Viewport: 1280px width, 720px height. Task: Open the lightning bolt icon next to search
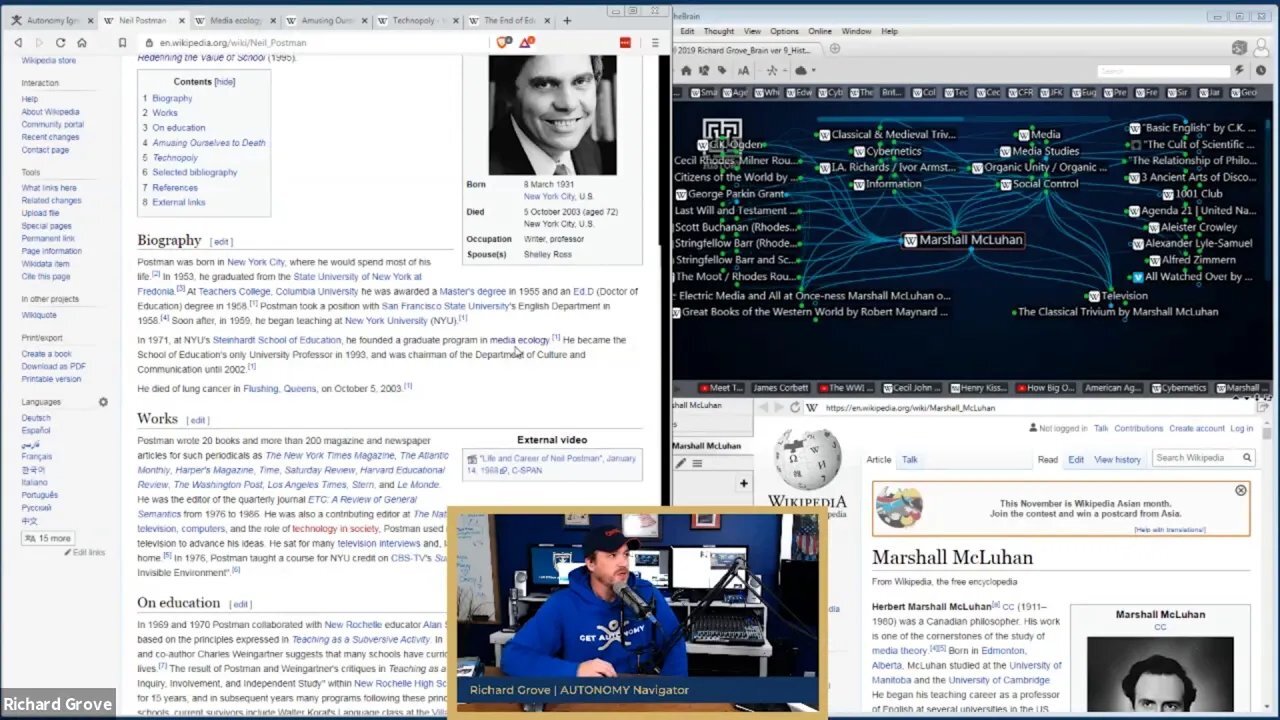(x=1240, y=71)
